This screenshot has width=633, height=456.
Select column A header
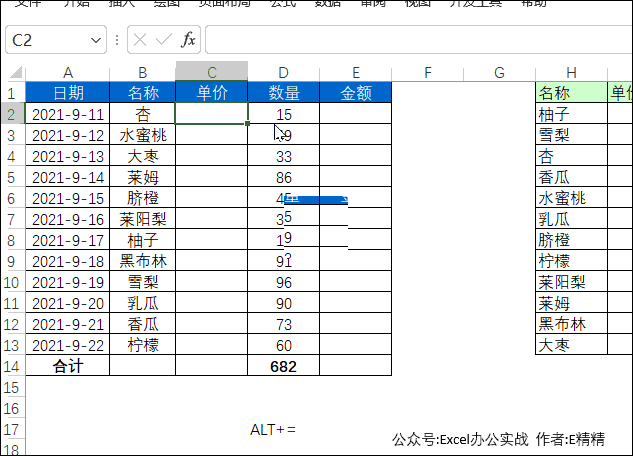tap(67, 72)
